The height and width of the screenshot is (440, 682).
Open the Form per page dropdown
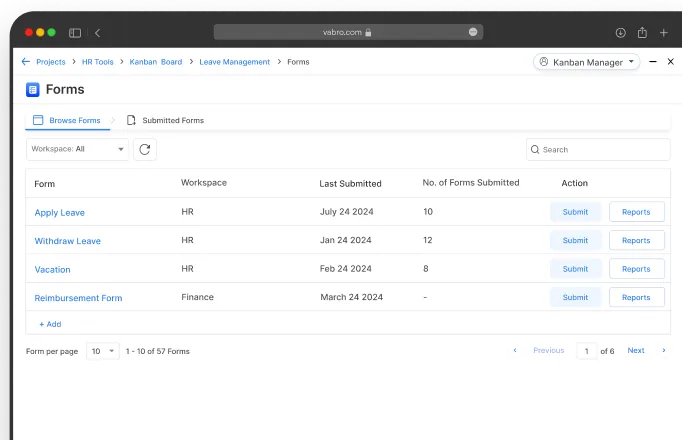coord(102,351)
